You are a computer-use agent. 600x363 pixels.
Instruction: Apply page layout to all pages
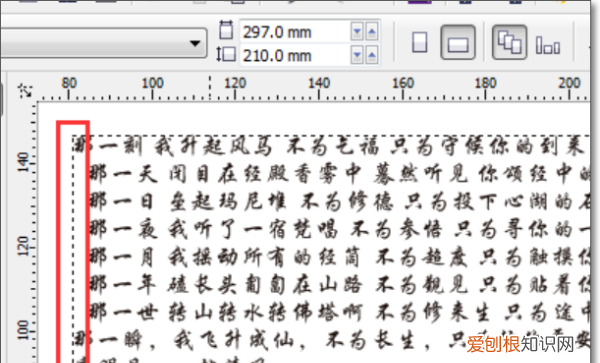click(509, 42)
